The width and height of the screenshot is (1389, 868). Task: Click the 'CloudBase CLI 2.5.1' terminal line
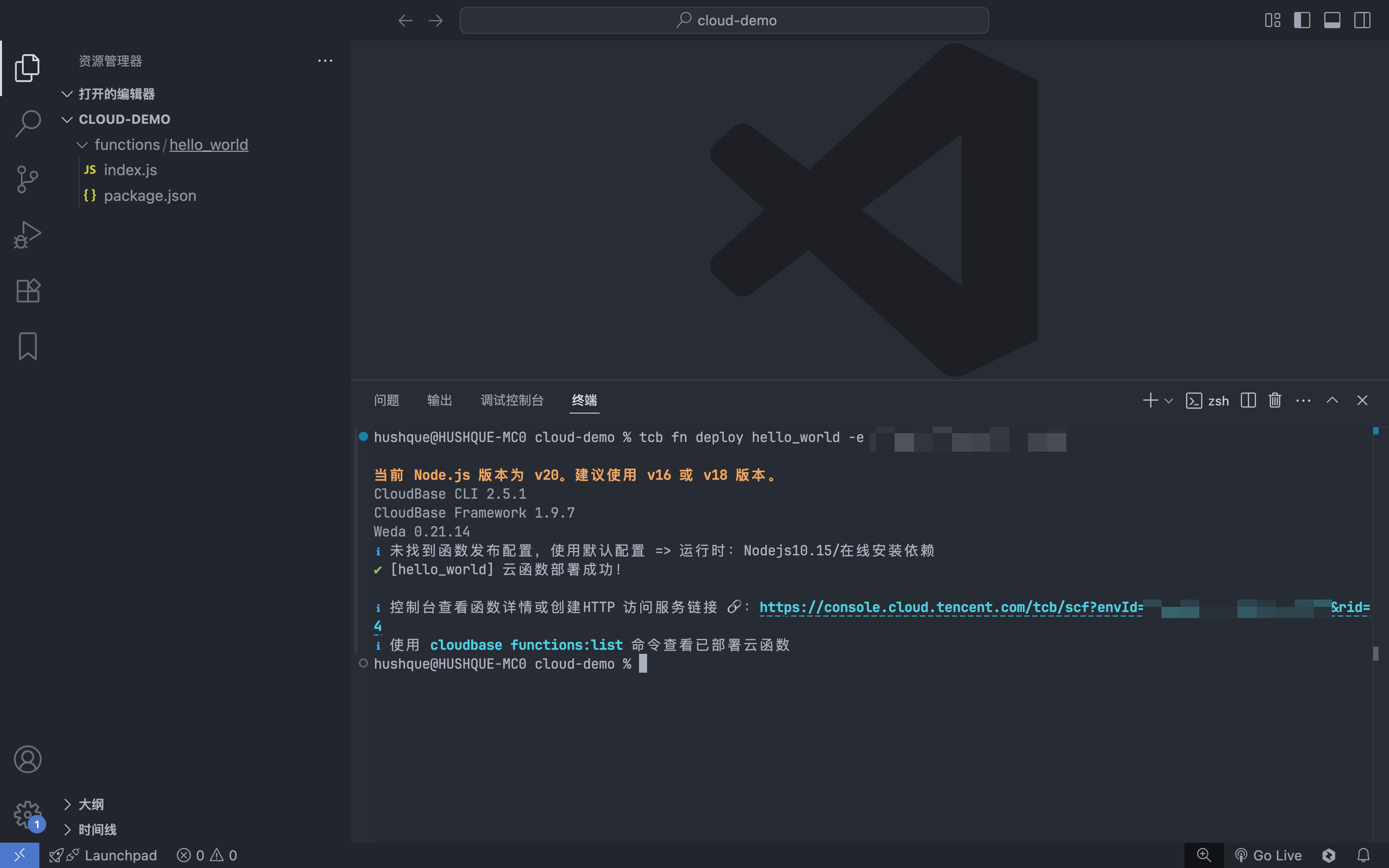(x=450, y=494)
